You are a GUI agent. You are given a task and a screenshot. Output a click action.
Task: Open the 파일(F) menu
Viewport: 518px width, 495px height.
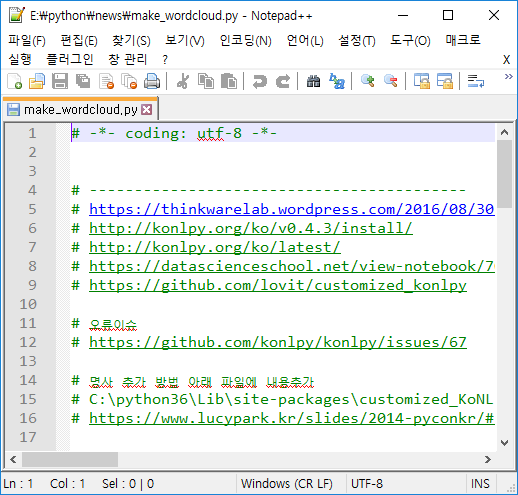tap(27, 41)
